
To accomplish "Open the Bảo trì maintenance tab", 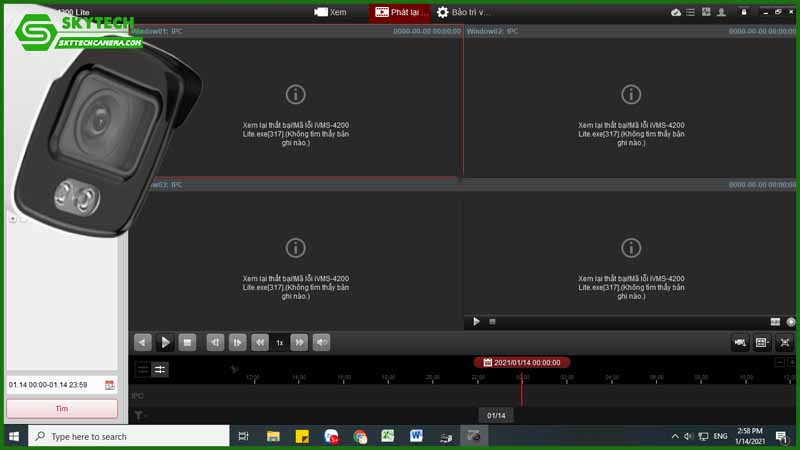I will (x=463, y=12).
